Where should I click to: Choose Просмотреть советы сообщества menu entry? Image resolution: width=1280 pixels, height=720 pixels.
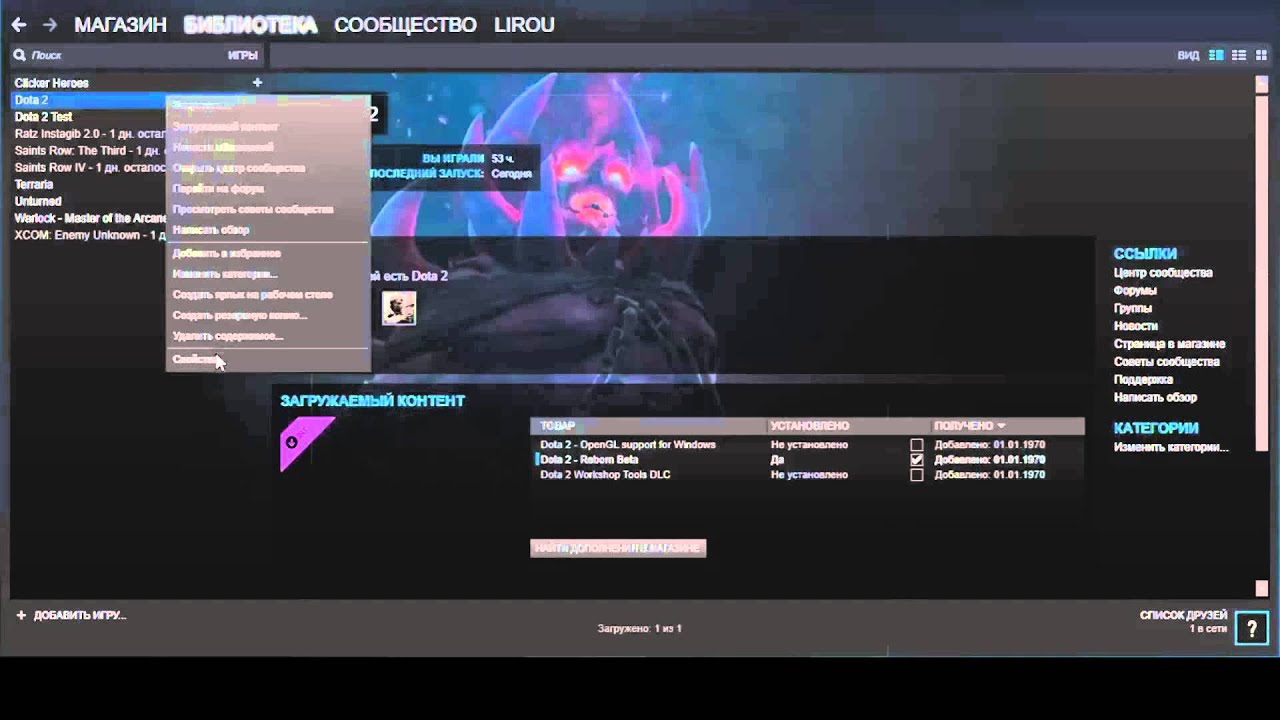(x=268, y=209)
